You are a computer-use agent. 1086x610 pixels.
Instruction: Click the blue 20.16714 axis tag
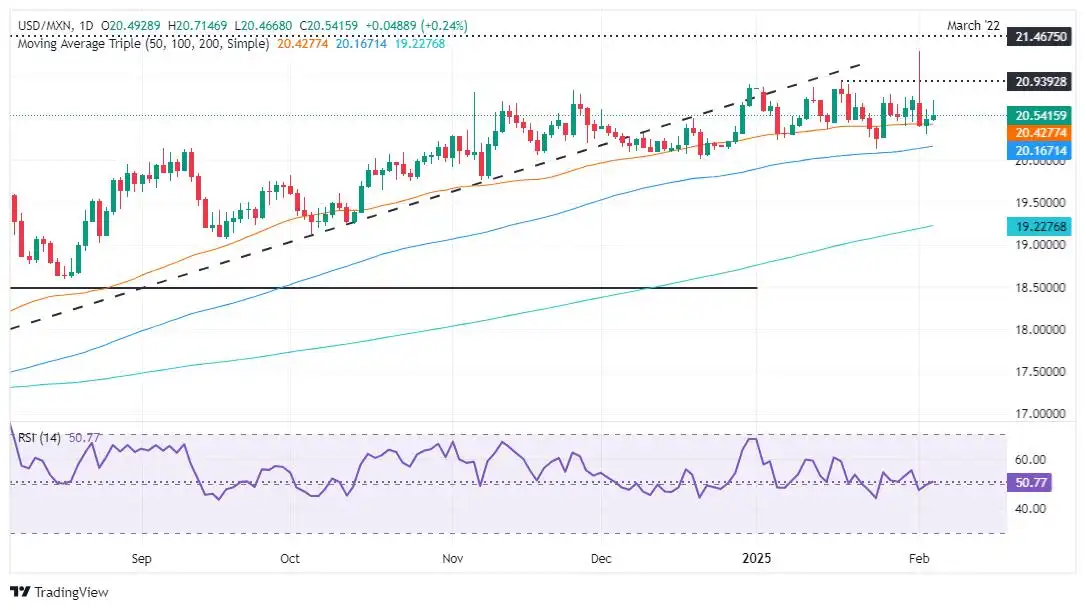pos(1040,150)
